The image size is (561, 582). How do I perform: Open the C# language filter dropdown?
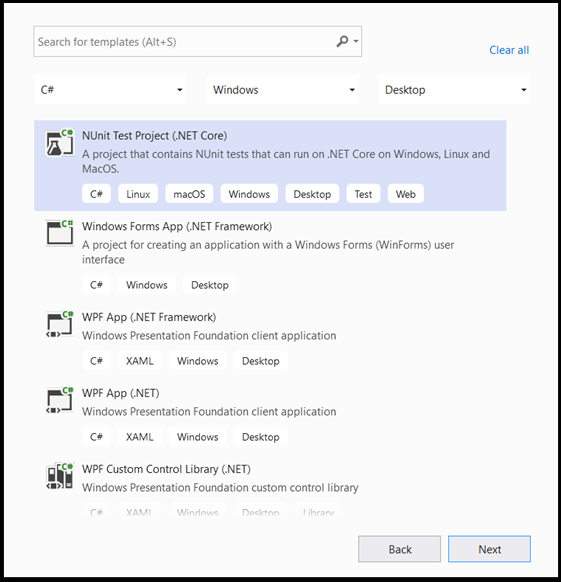coord(110,90)
